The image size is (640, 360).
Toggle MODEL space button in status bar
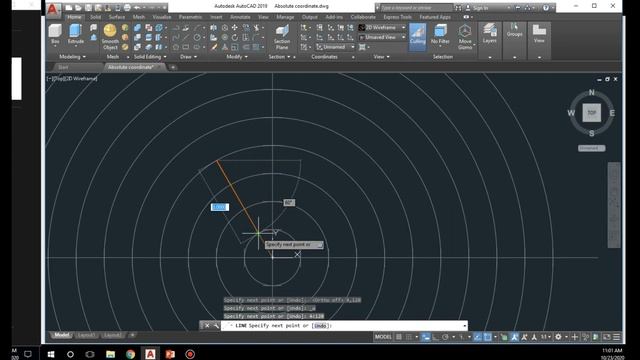(x=383, y=337)
